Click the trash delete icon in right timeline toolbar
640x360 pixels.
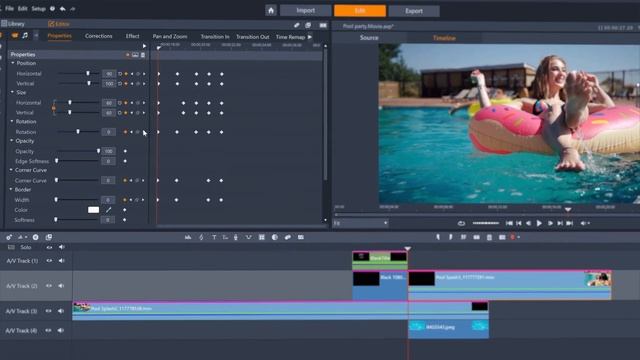(489, 237)
